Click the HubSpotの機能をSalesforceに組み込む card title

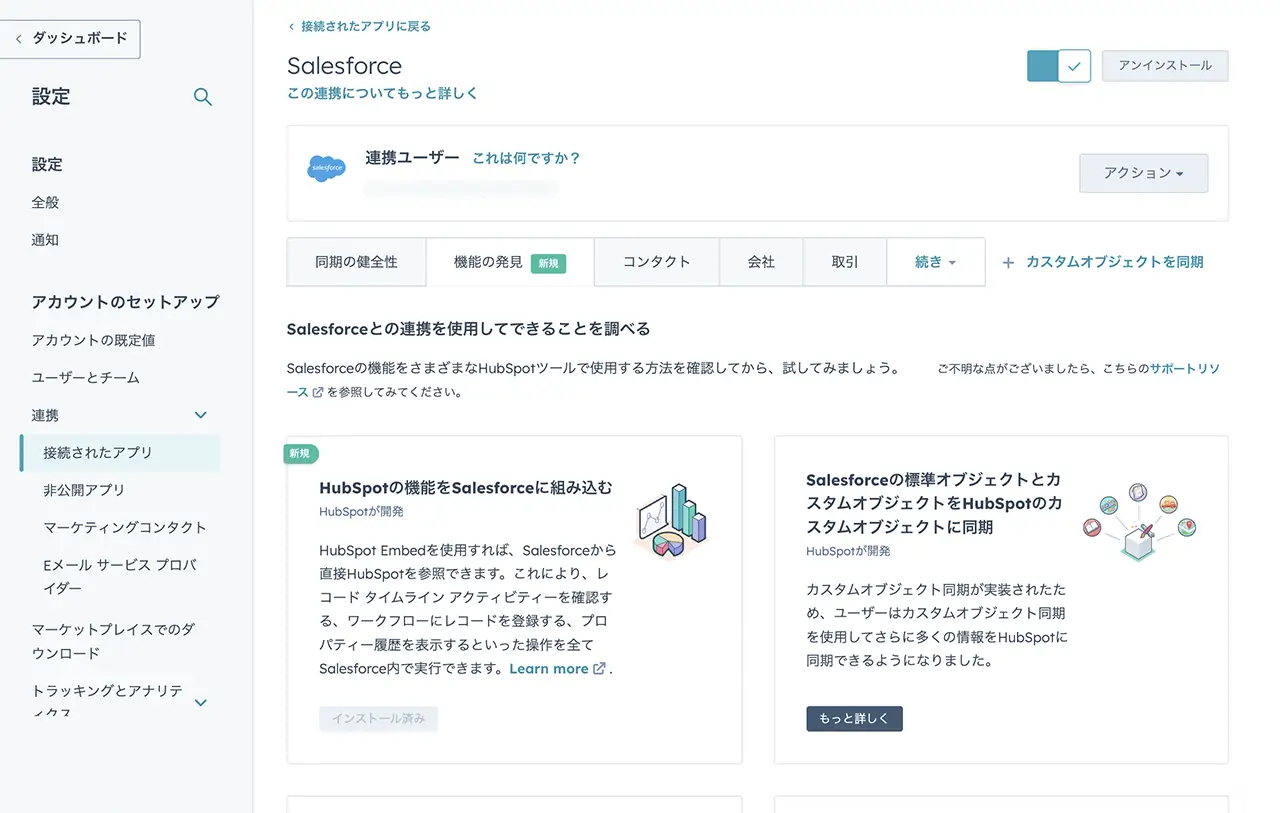tap(465, 488)
